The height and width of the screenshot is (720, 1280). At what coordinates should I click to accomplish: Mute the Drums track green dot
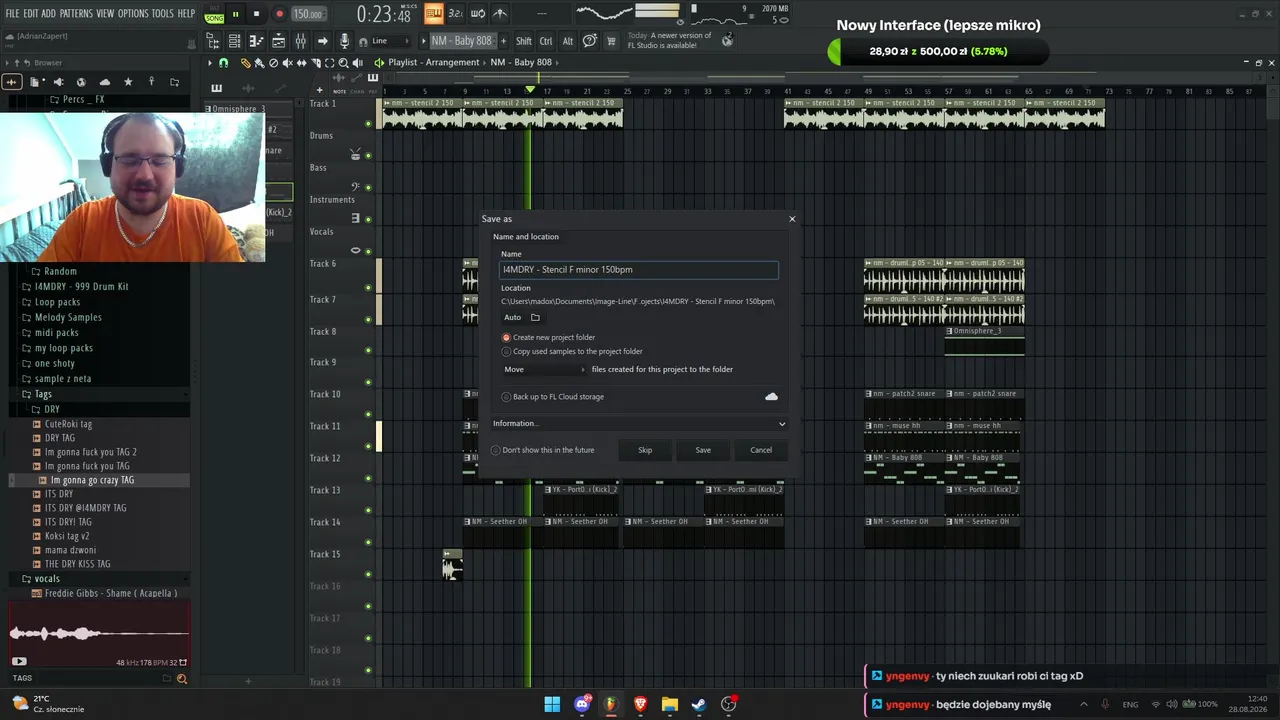coord(368,155)
